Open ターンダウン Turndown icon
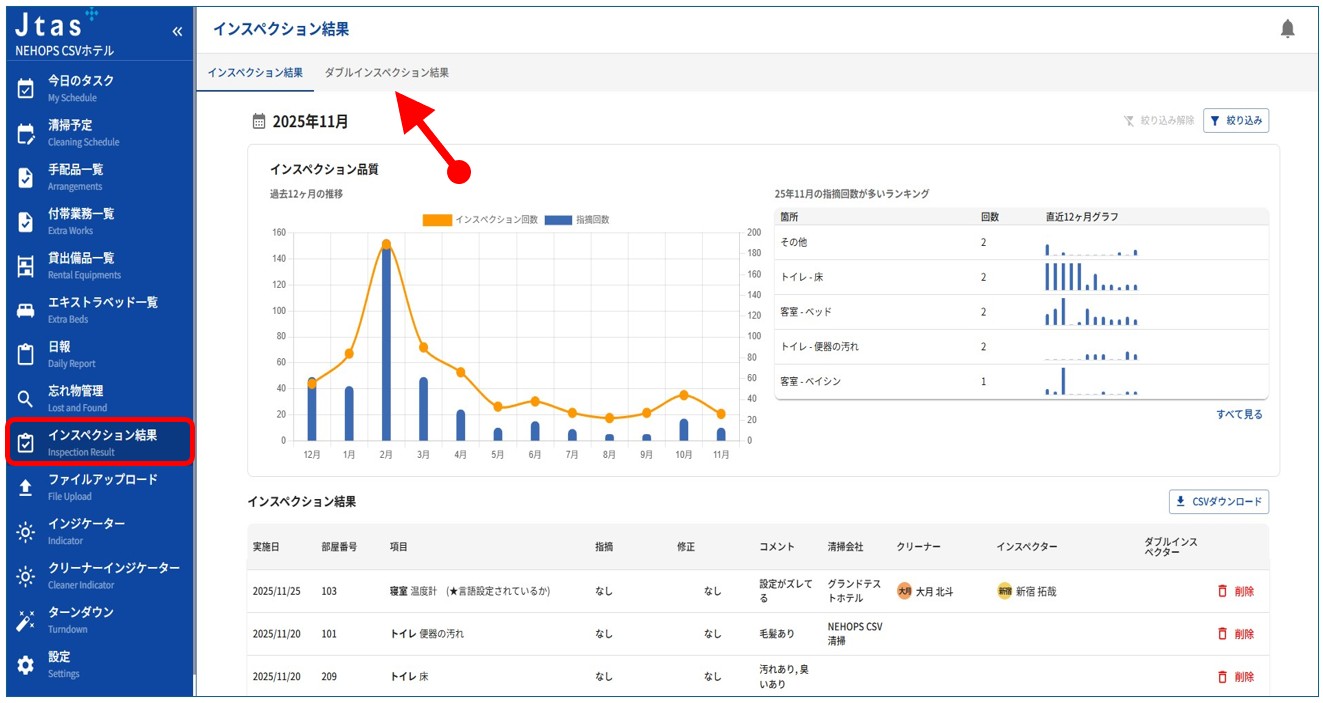 coord(26,620)
